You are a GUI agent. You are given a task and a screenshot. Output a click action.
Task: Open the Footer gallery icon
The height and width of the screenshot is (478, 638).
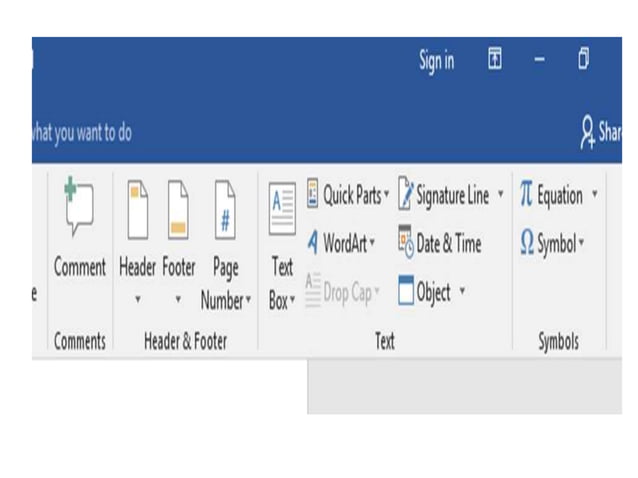(x=178, y=210)
